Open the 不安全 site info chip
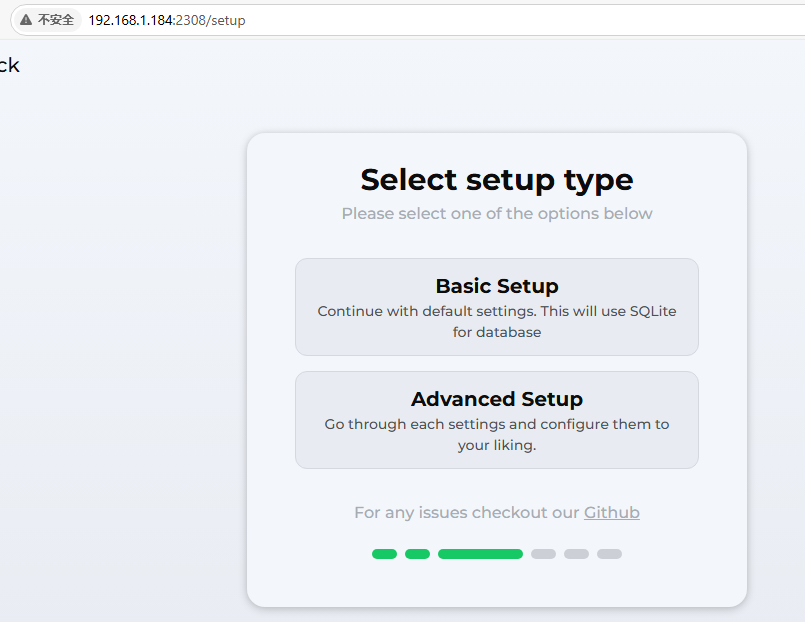Screen dimensions: 805x622 pos(47,20)
